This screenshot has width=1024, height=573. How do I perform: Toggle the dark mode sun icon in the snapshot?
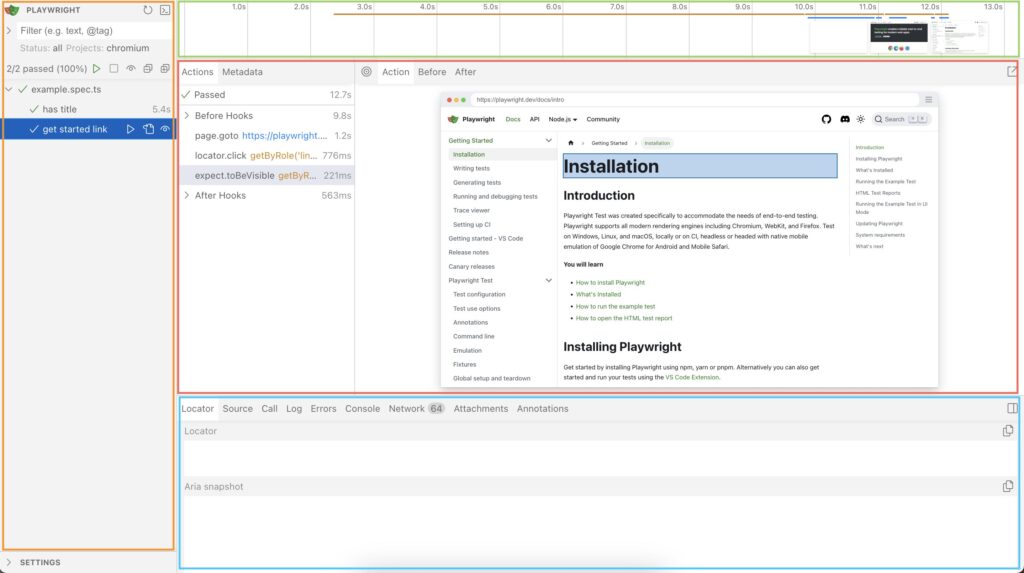click(x=861, y=119)
